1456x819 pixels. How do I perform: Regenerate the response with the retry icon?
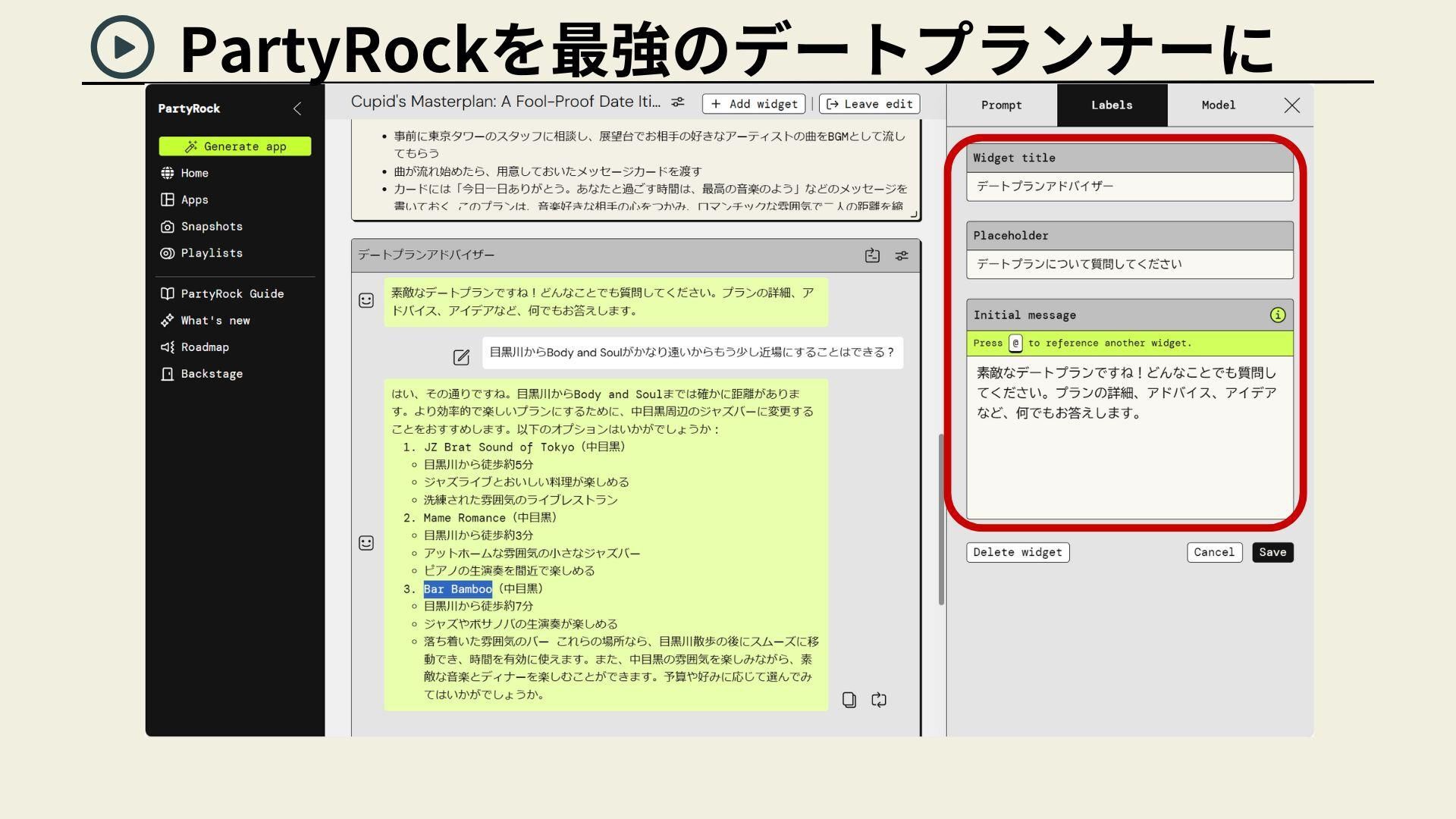pos(879,700)
